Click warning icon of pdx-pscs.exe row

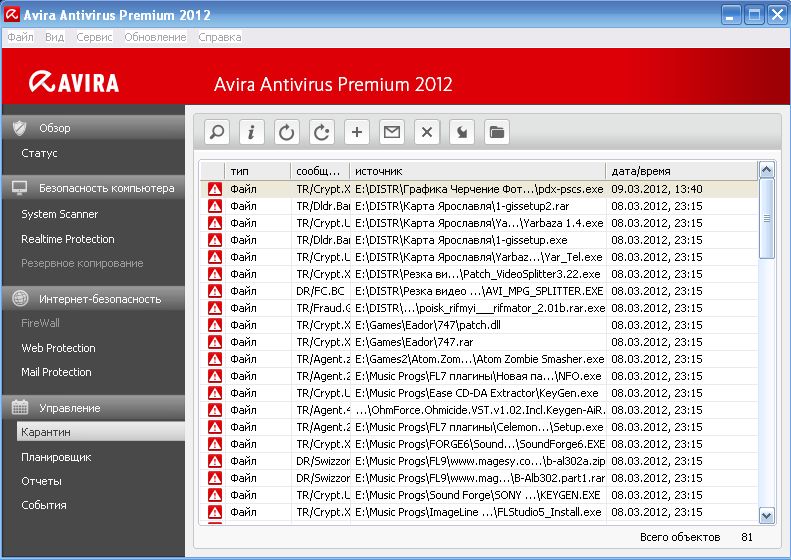click(215, 189)
